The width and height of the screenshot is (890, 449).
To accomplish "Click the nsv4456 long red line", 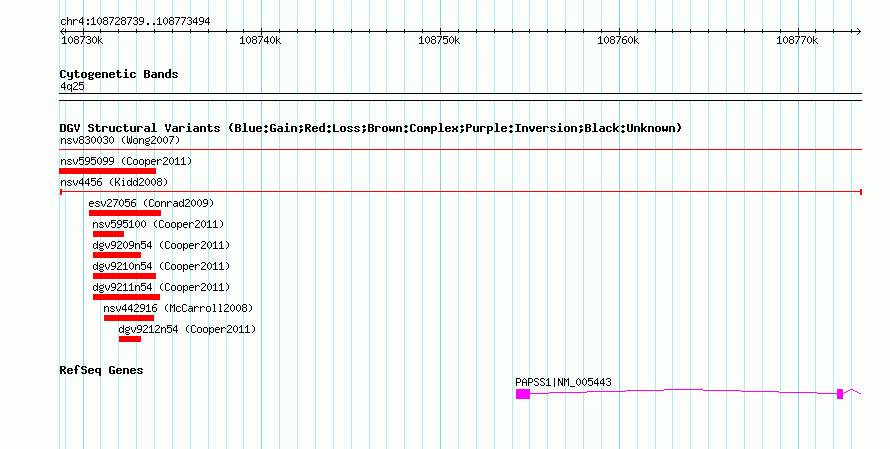I will click(x=460, y=192).
